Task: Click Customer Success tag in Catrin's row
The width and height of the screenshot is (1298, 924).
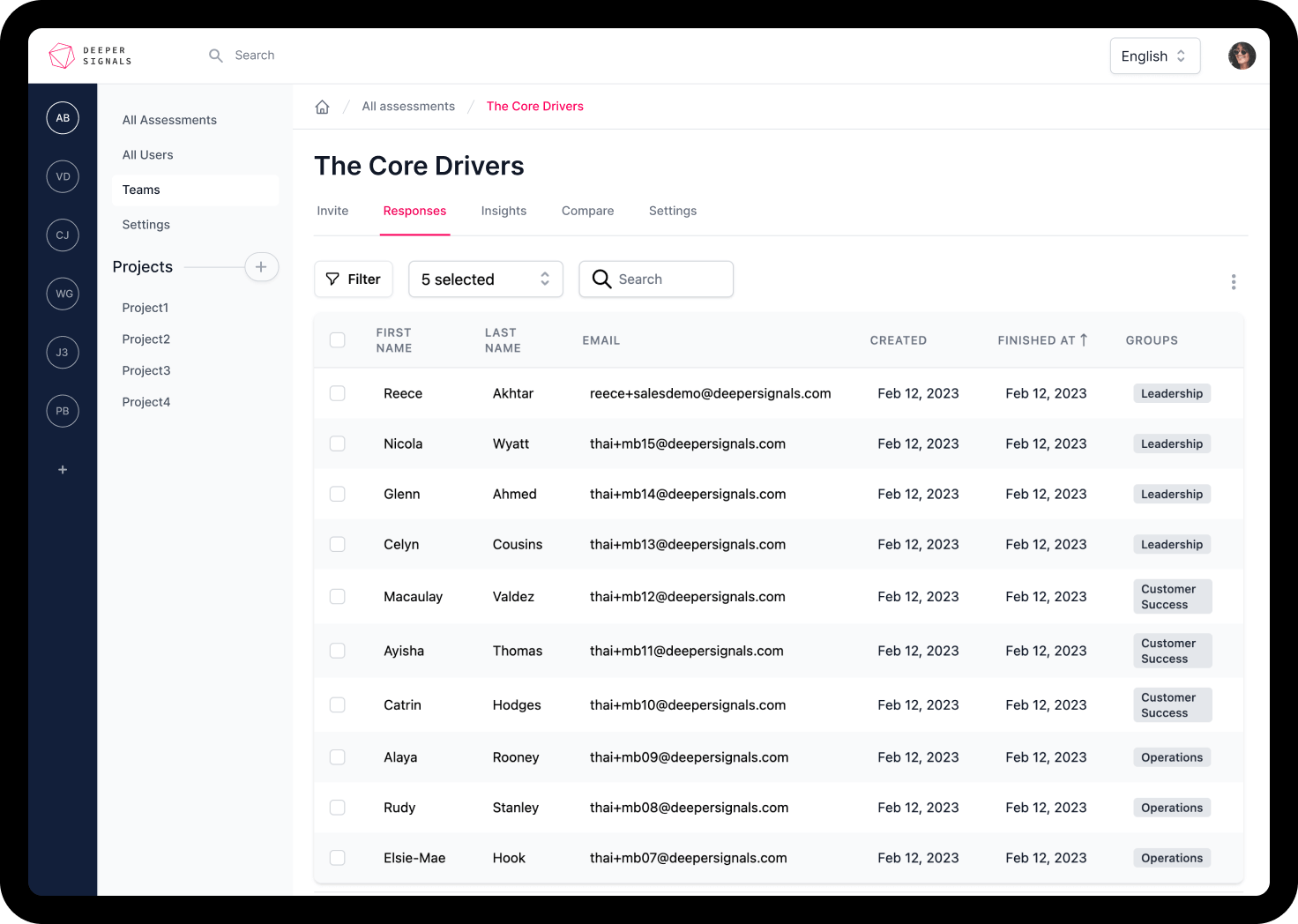Action: [1173, 705]
